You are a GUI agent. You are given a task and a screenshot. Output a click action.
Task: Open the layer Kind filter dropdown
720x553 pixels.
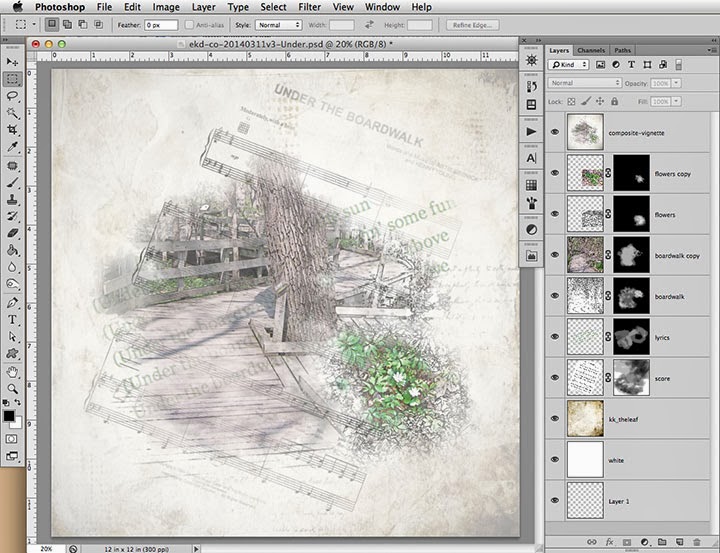[568, 65]
